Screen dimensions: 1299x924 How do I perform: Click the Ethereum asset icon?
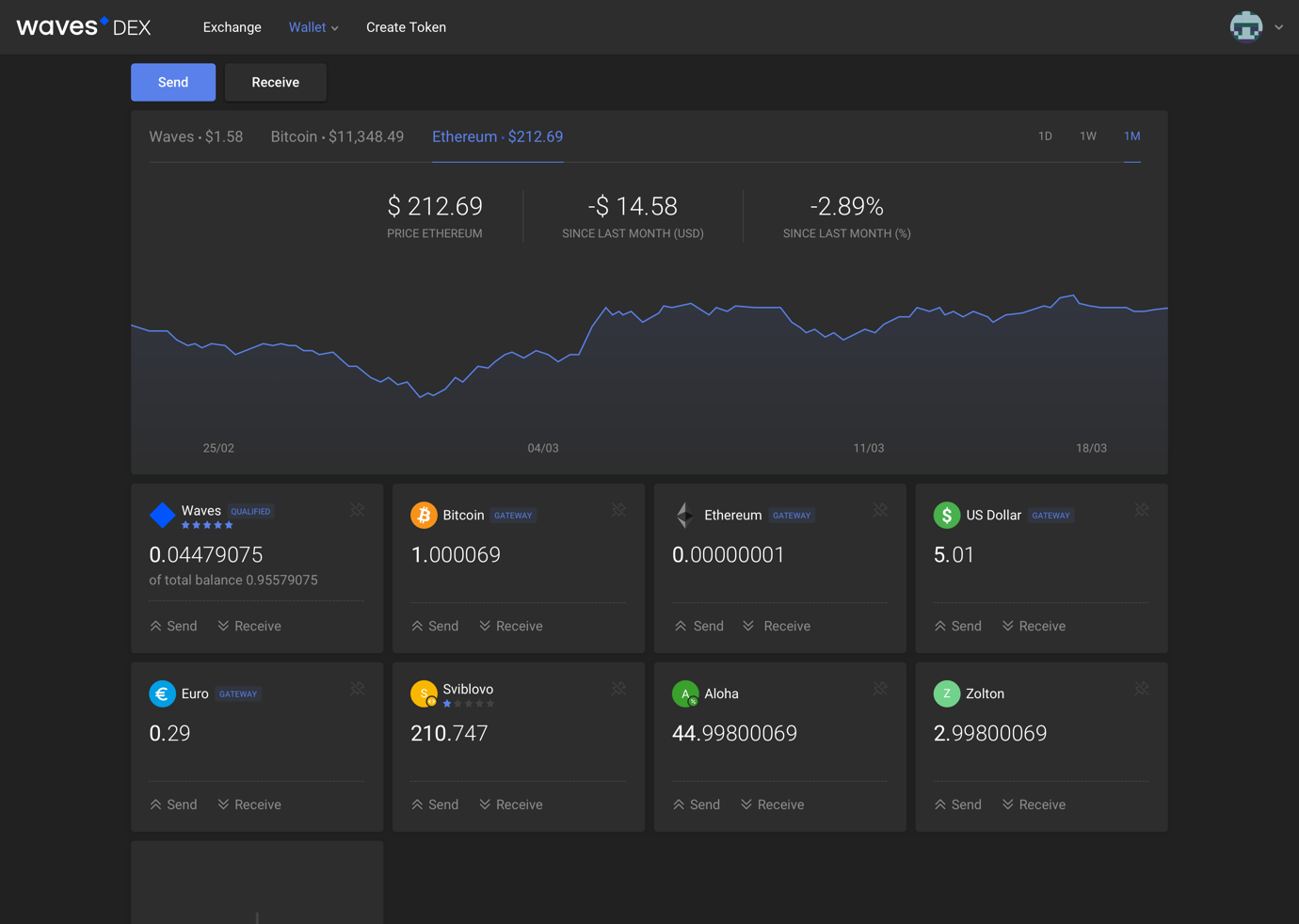coord(685,515)
